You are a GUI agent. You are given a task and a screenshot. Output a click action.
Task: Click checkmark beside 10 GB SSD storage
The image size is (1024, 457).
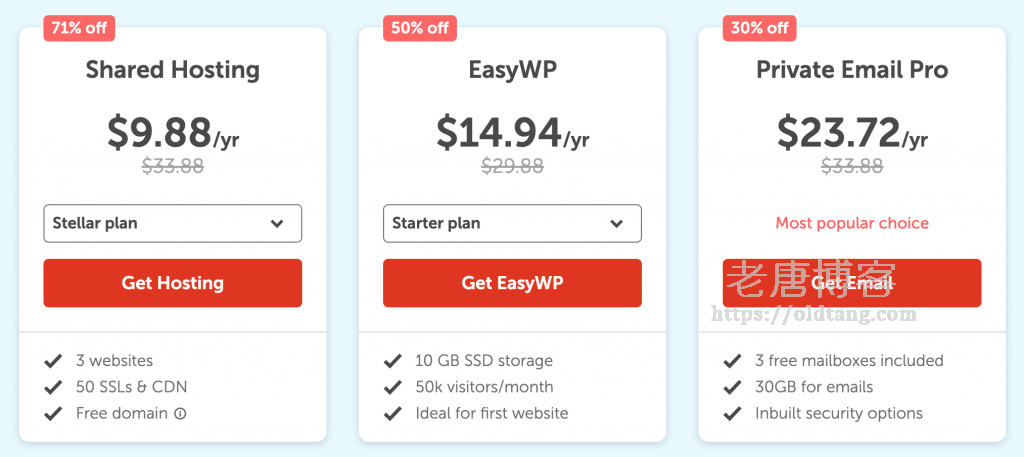pos(392,361)
